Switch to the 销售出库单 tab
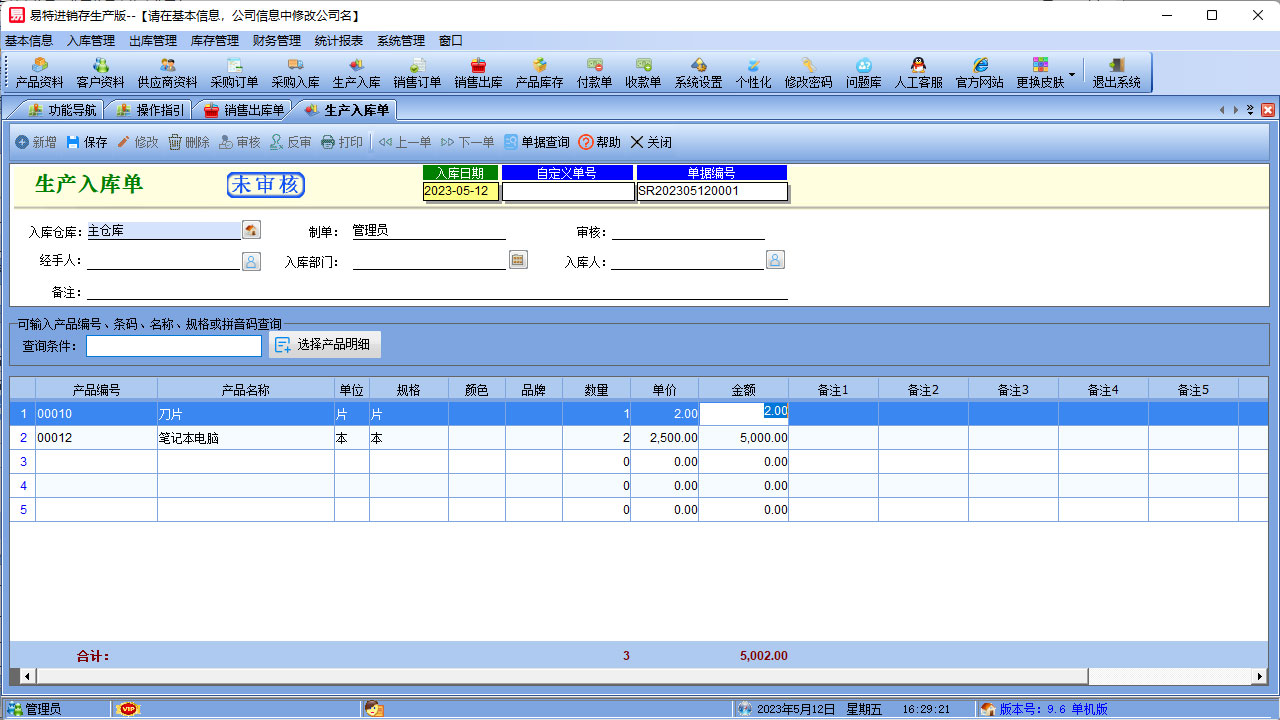1280x720 pixels. [x=244, y=110]
